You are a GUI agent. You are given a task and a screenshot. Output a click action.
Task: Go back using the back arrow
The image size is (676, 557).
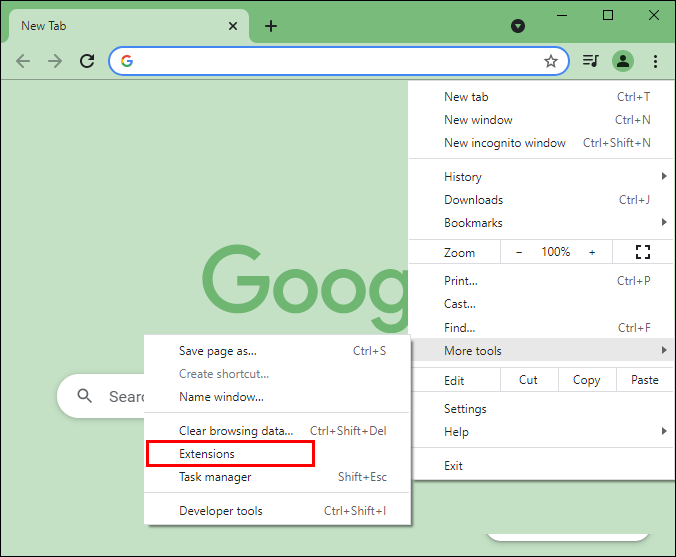[x=23, y=61]
